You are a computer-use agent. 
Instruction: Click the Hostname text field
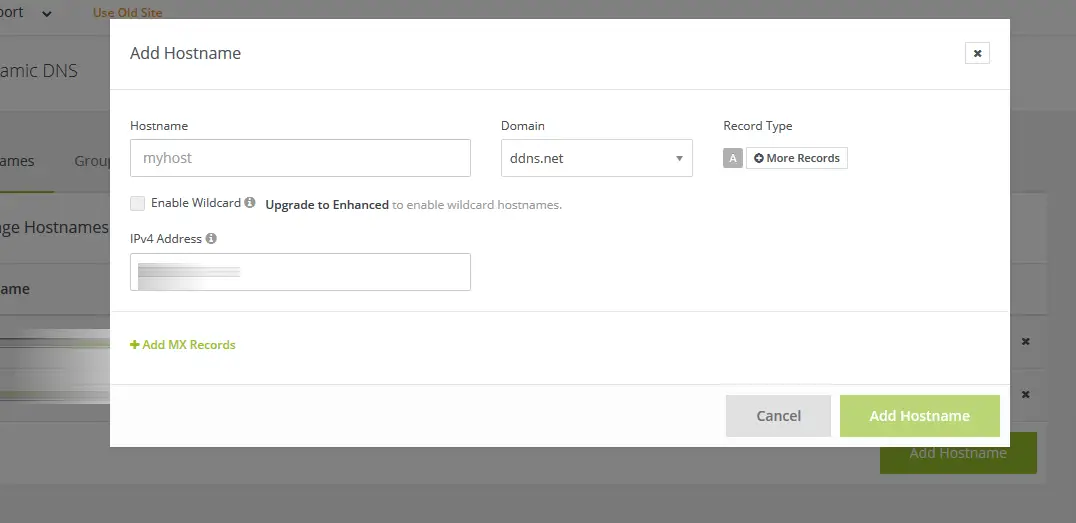pos(300,158)
